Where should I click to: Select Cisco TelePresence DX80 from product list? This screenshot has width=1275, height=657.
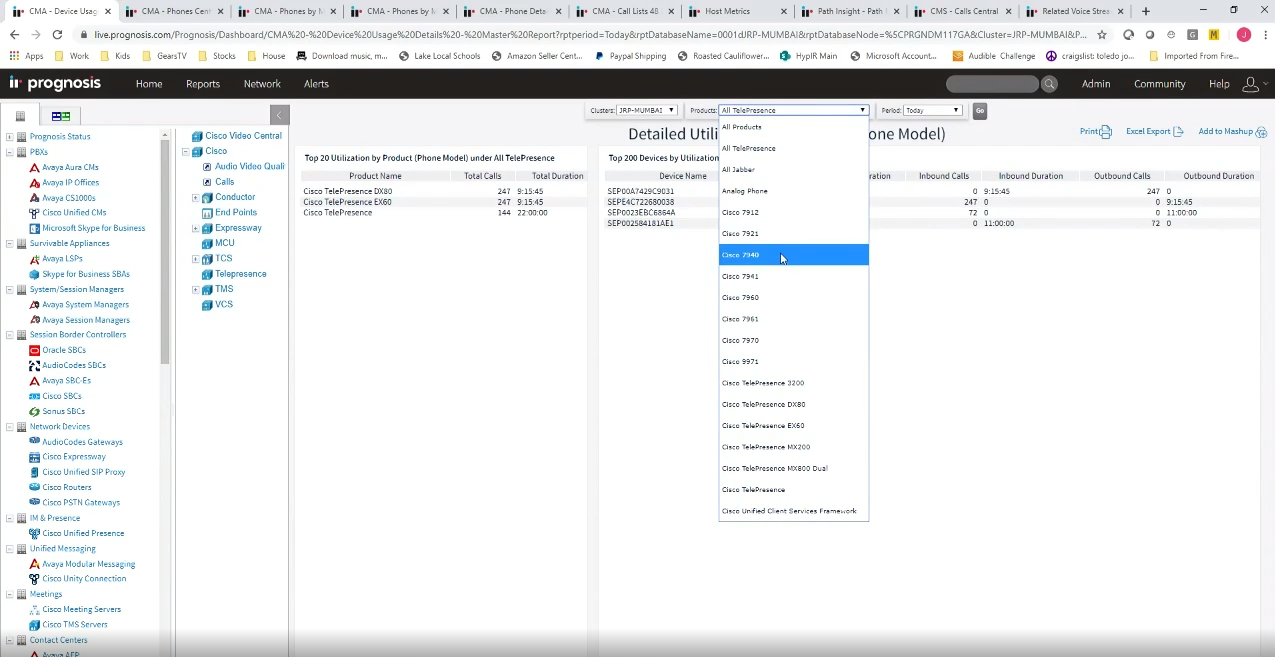coord(763,405)
